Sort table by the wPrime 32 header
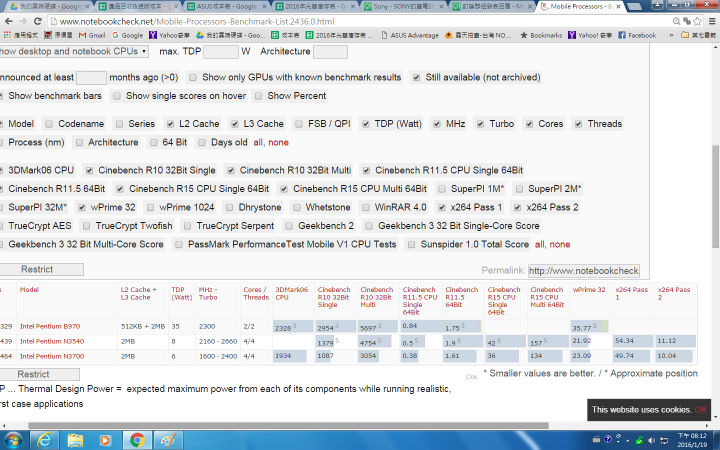 [589, 290]
